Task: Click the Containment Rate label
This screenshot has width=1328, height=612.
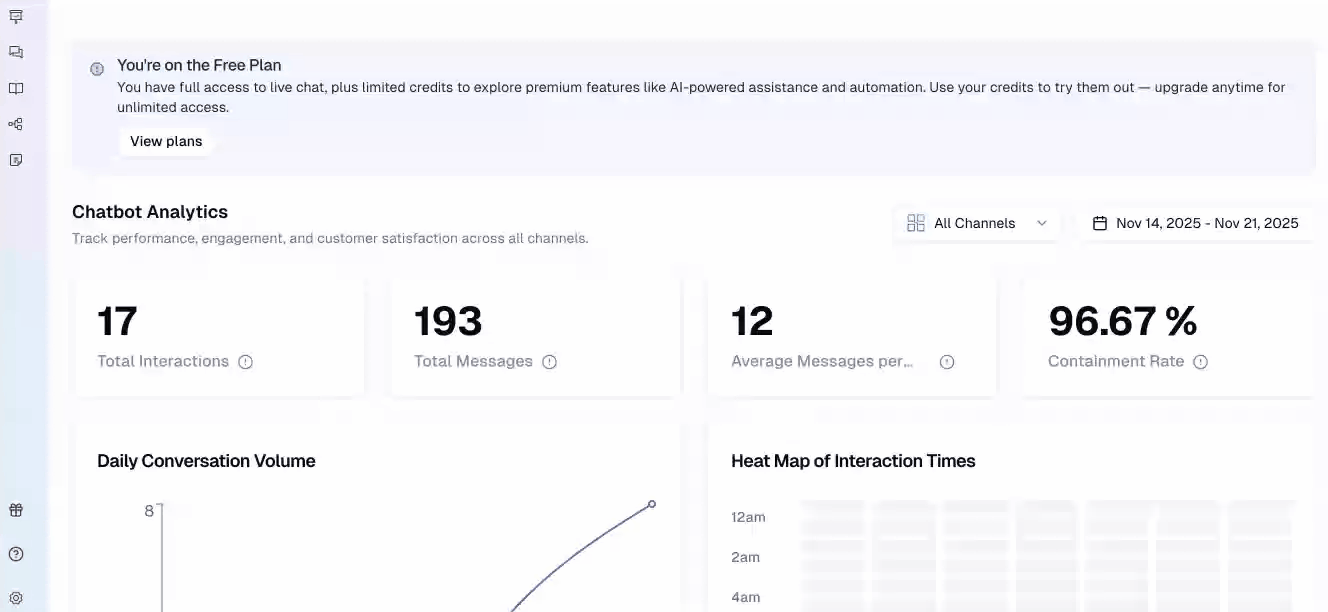Action: coord(1116,361)
